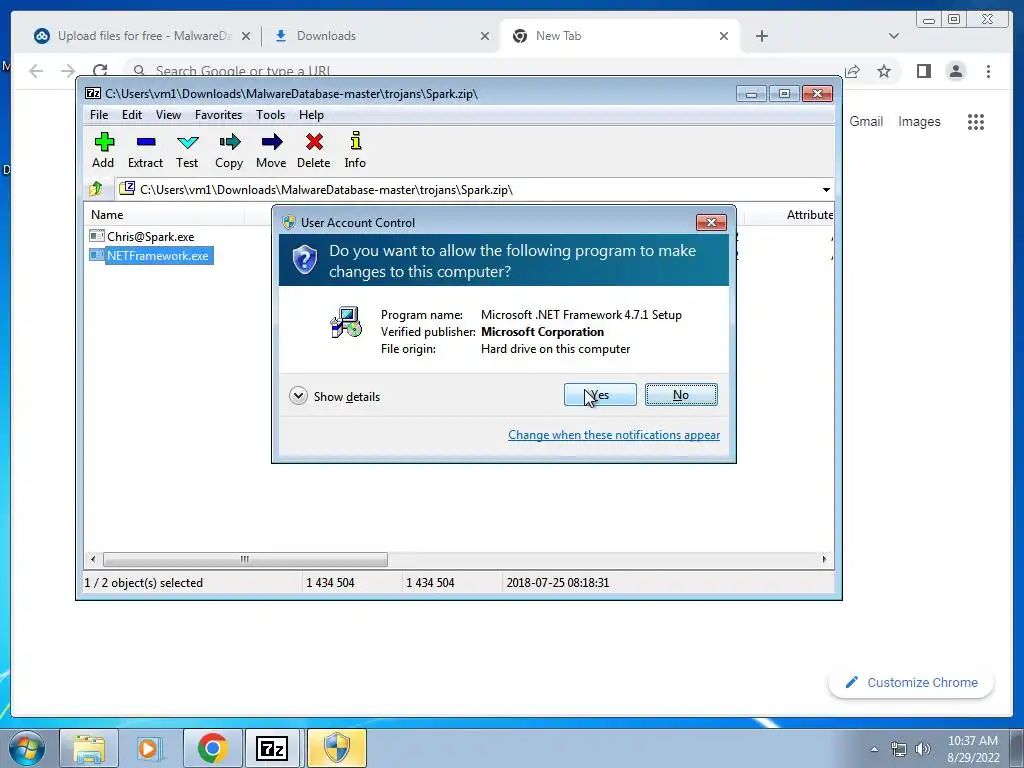Open Images link on New Tab page
Screen dimensions: 1024x768
(x=919, y=121)
